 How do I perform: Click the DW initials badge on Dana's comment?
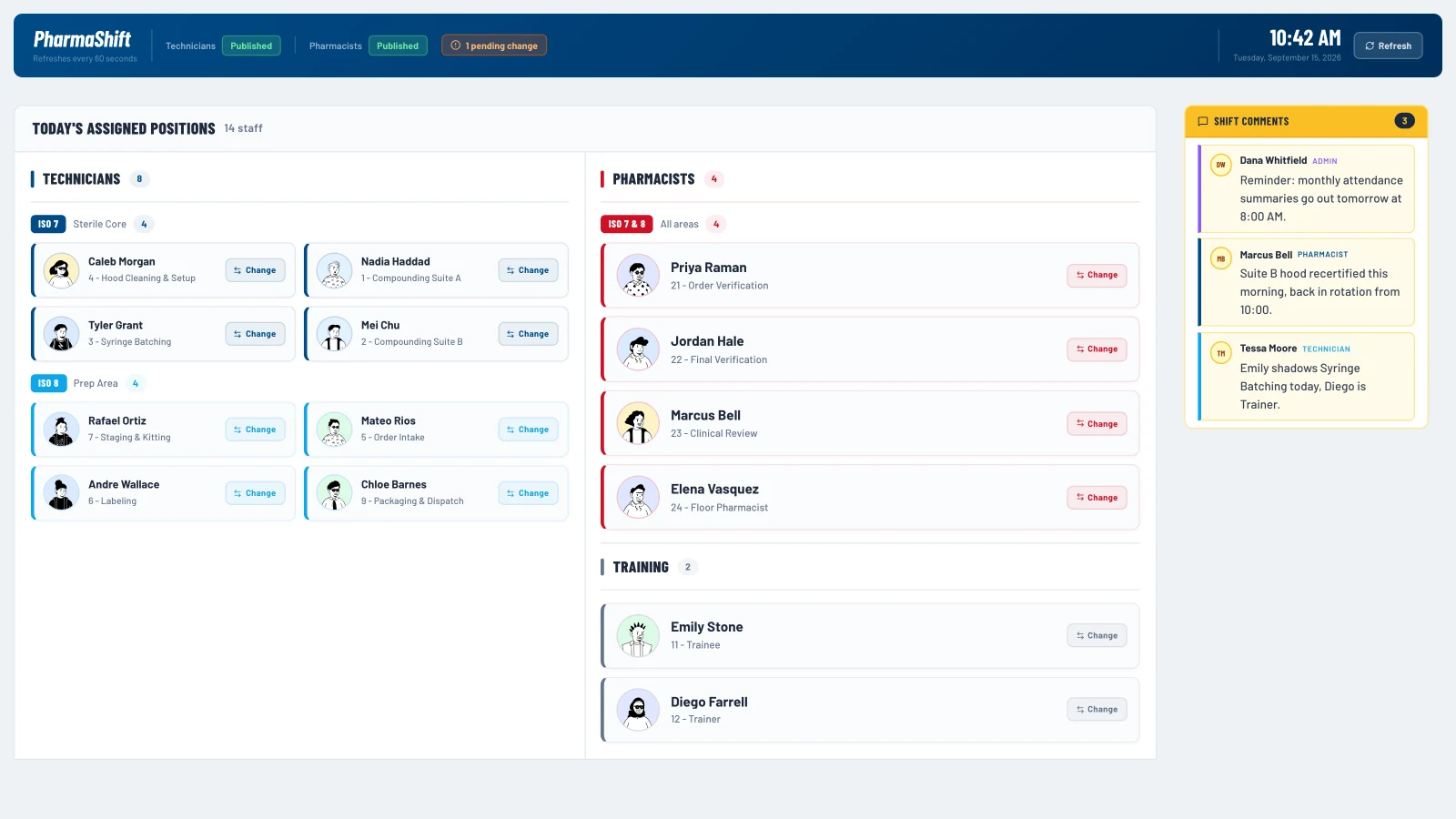tap(1221, 165)
